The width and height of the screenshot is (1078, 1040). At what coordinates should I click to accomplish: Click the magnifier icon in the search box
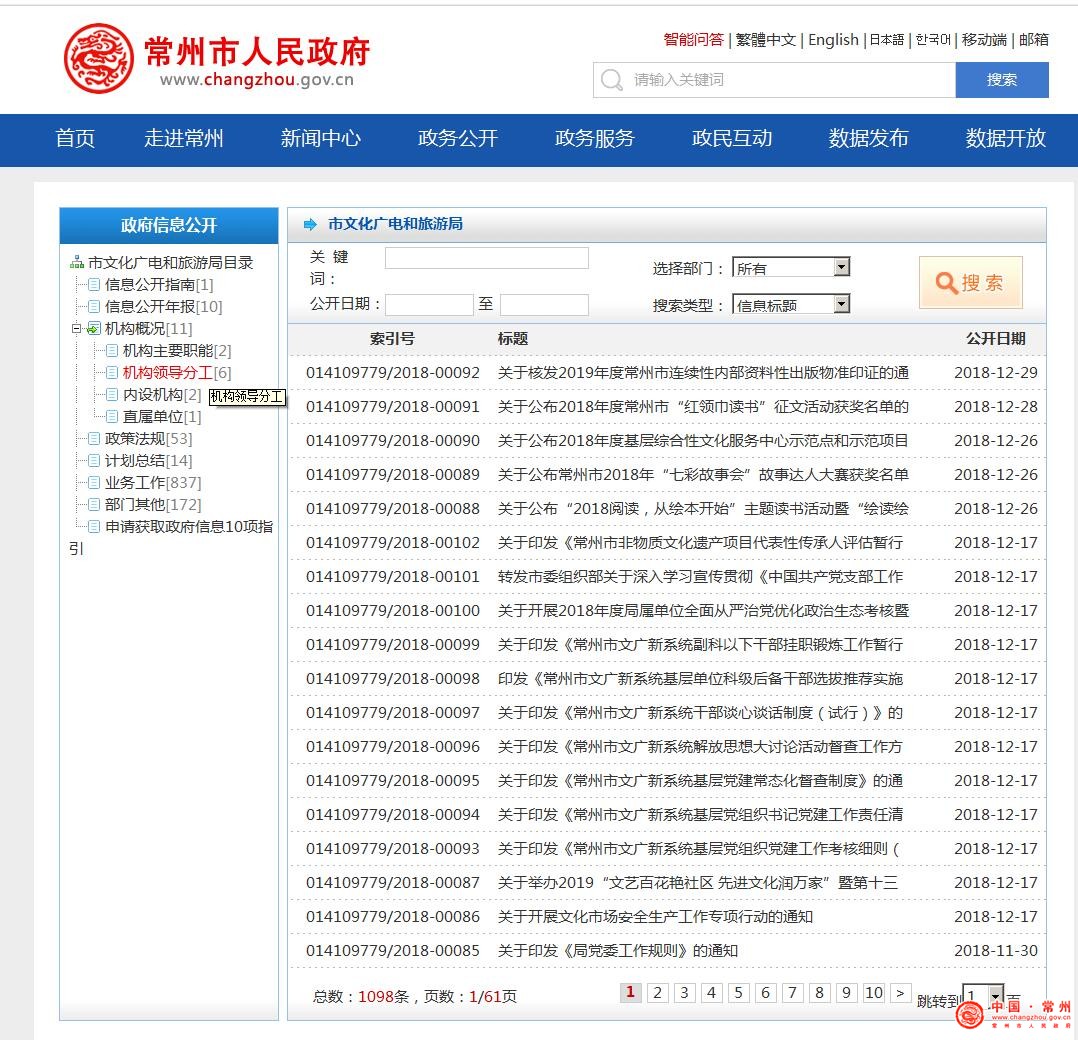click(x=612, y=80)
